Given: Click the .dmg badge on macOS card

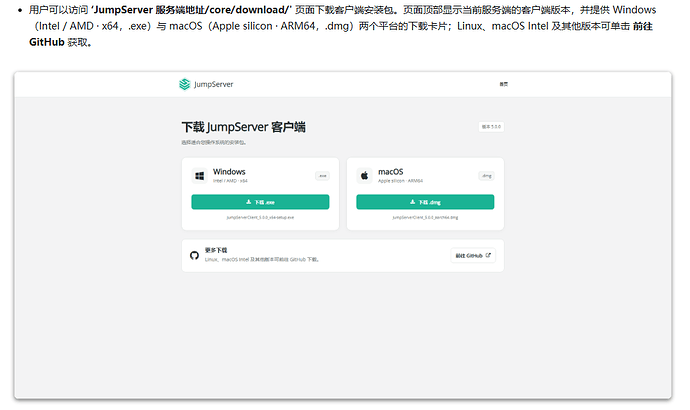Looking at the screenshot, I should (x=486, y=176).
